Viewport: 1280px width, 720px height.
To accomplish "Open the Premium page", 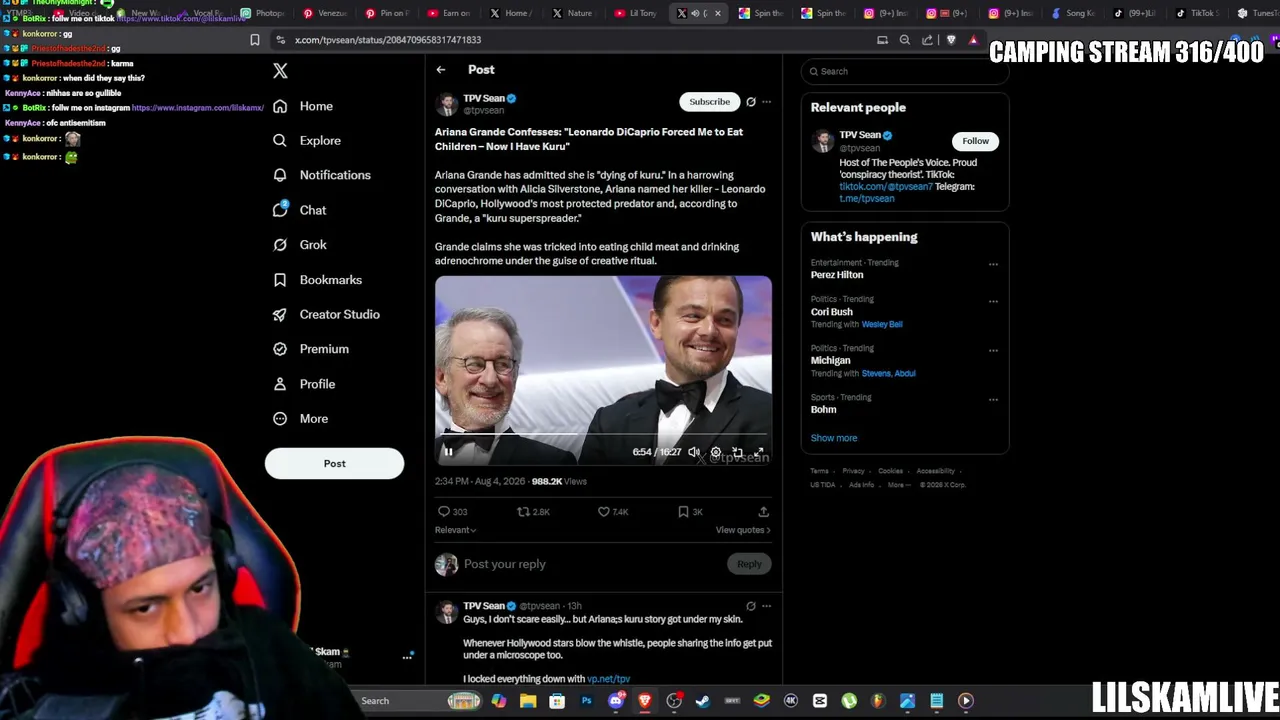I will pyautogui.click(x=311, y=349).
